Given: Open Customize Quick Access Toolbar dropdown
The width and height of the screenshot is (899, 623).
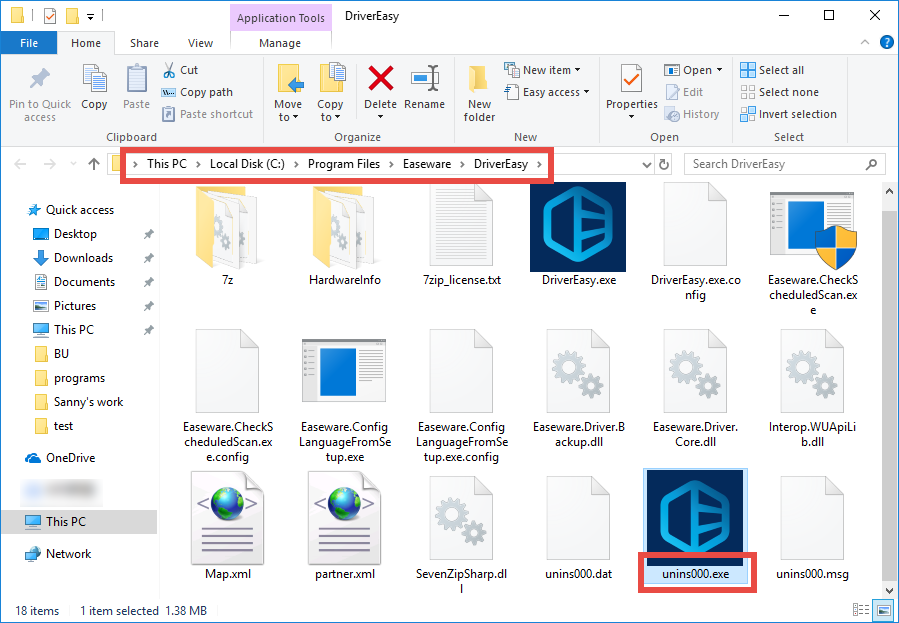Looking at the screenshot, I should 90,17.
